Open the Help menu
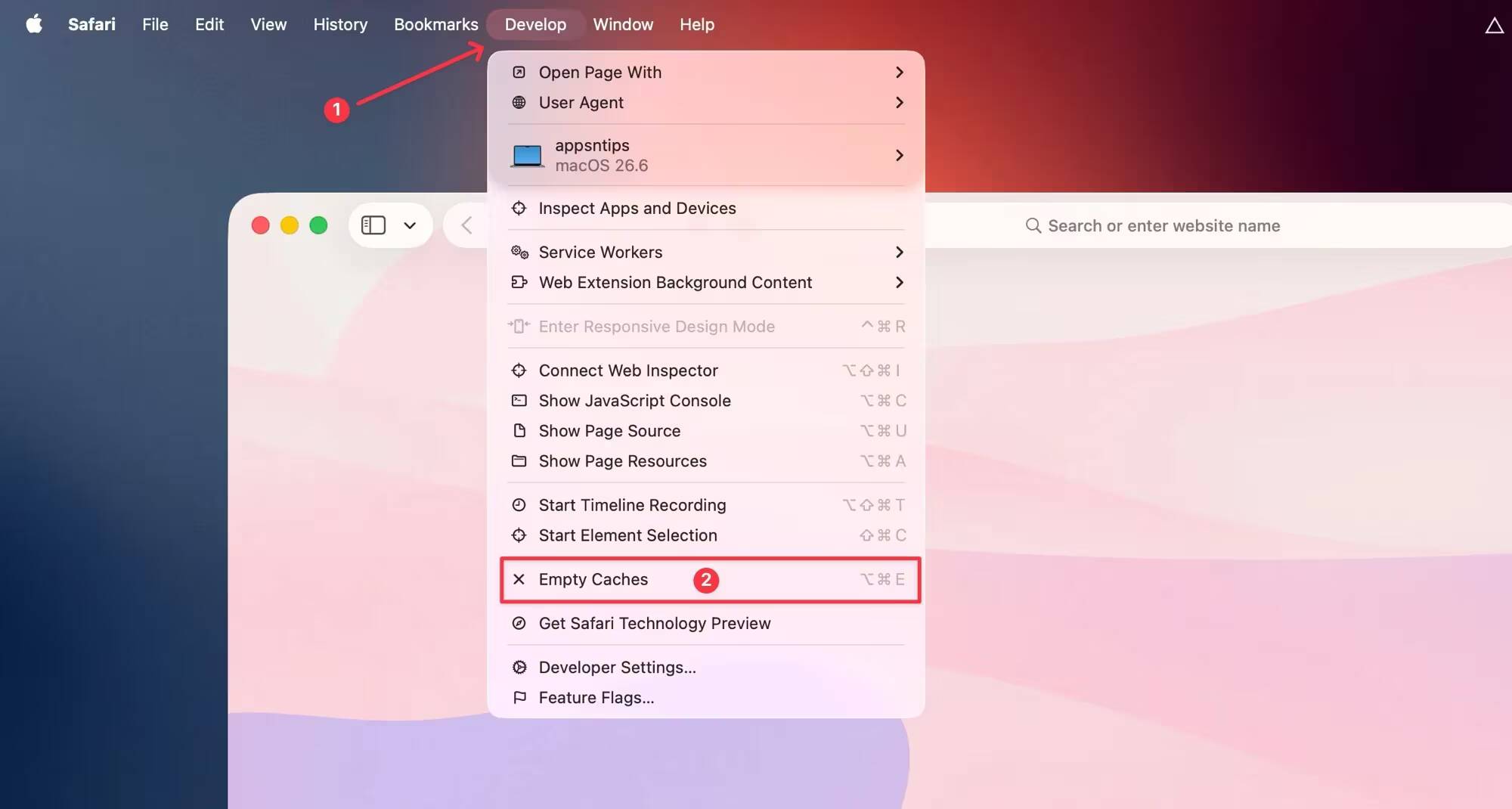Image resolution: width=1512 pixels, height=809 pixels. pos(696,24)
